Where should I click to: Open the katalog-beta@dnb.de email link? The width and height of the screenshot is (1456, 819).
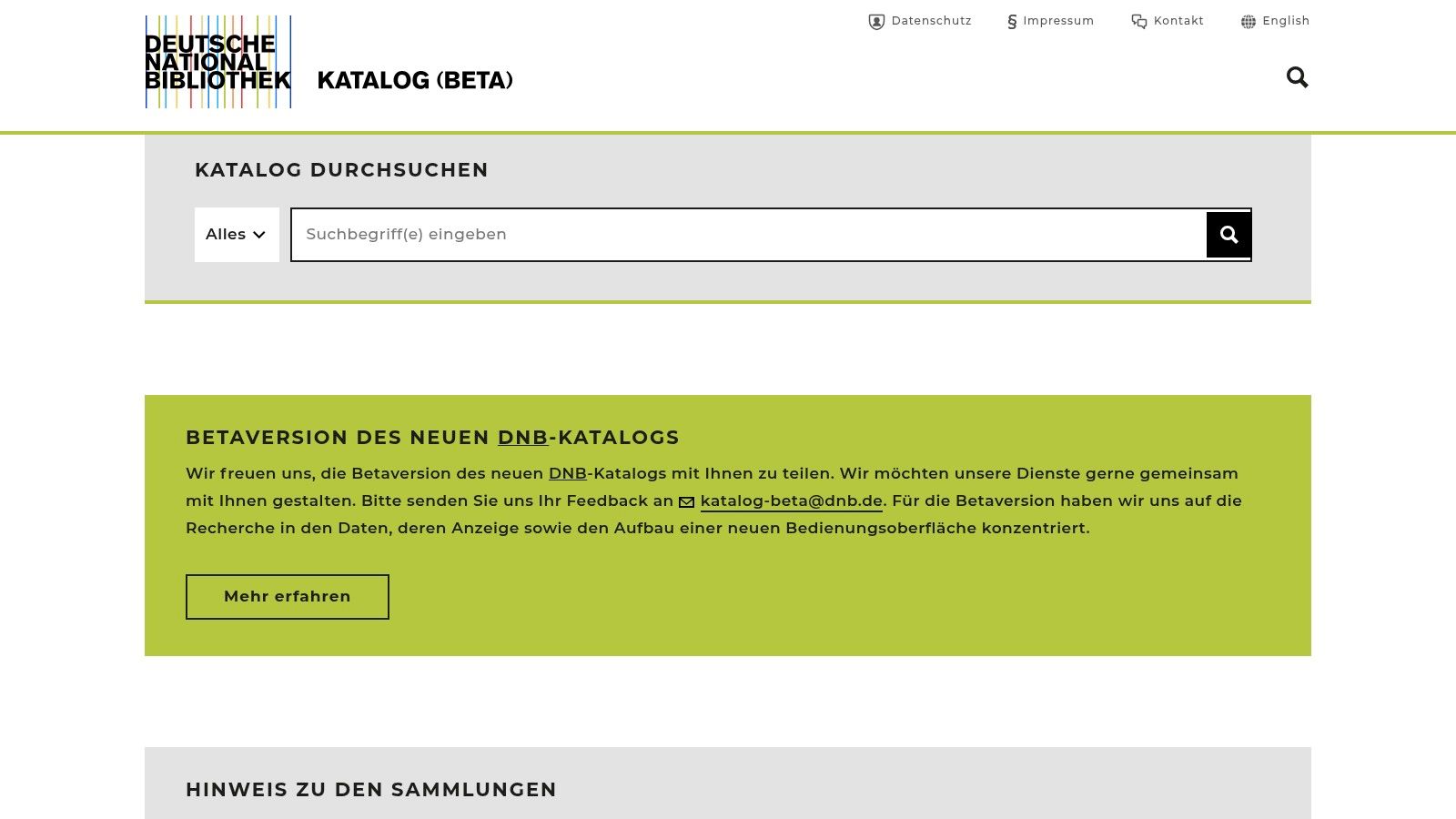click(x=791, y=500)
